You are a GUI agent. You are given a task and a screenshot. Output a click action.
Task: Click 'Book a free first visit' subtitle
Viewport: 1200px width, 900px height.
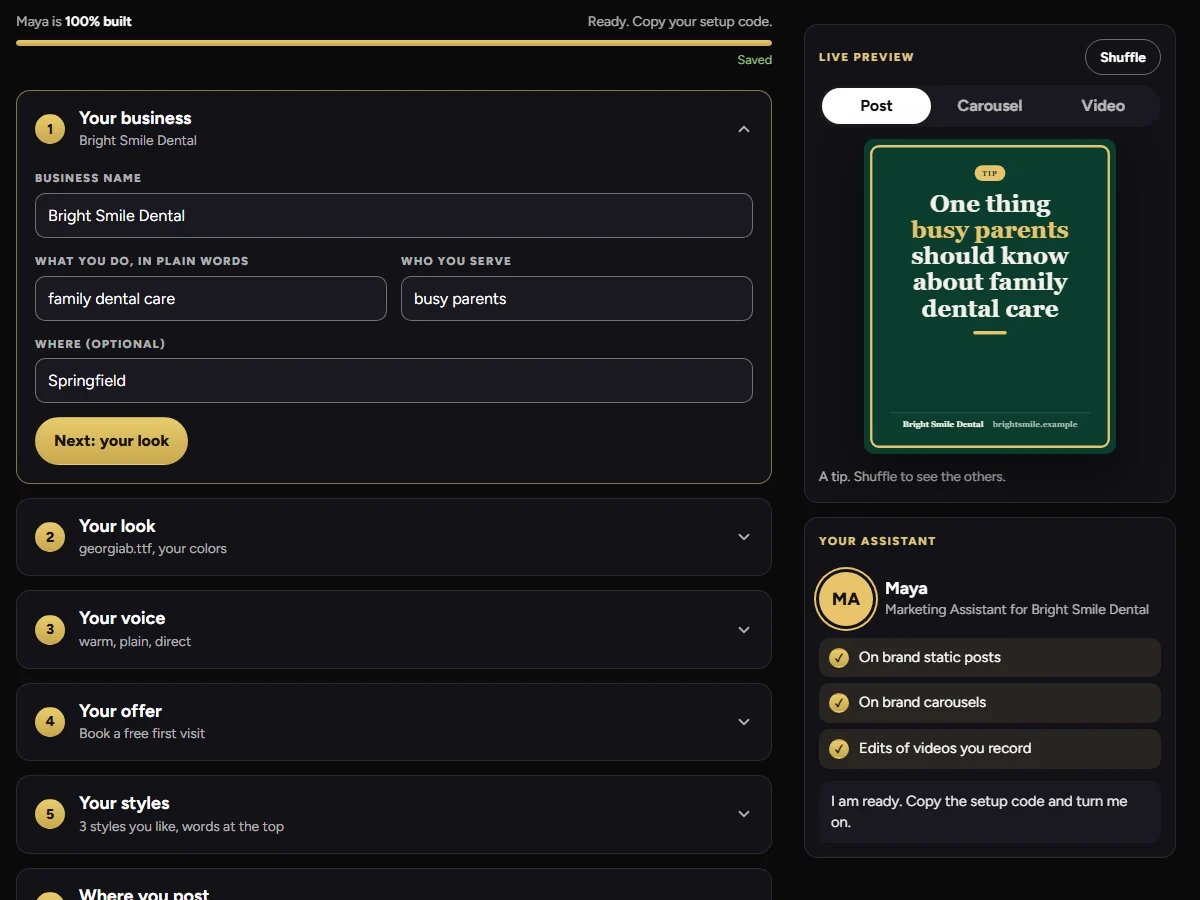point(142,734)
